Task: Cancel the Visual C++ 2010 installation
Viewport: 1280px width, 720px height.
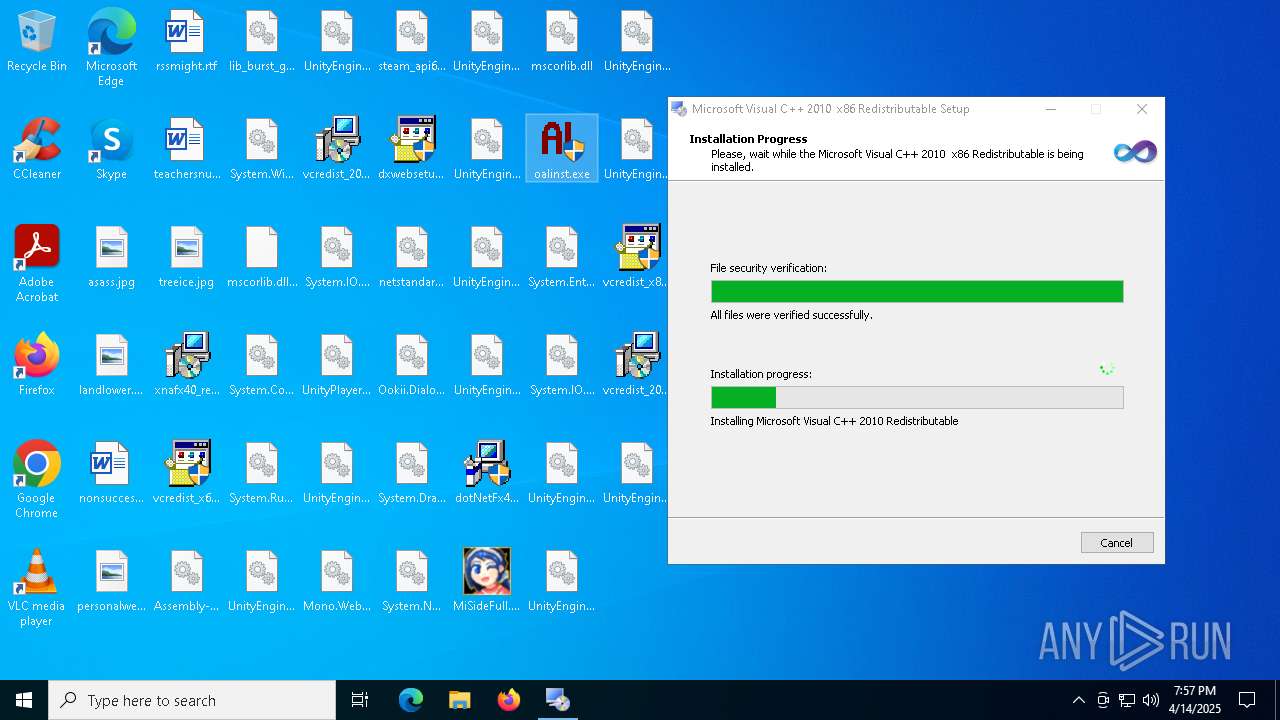Action: [x=1117, y=542]
